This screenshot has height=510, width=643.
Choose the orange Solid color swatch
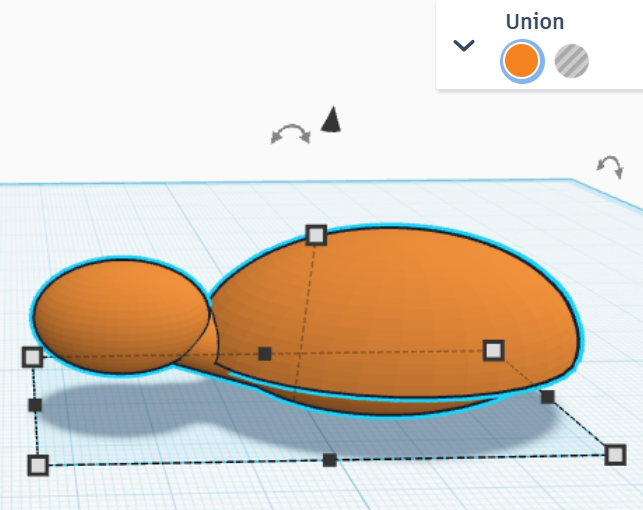(x=521, y=61)
